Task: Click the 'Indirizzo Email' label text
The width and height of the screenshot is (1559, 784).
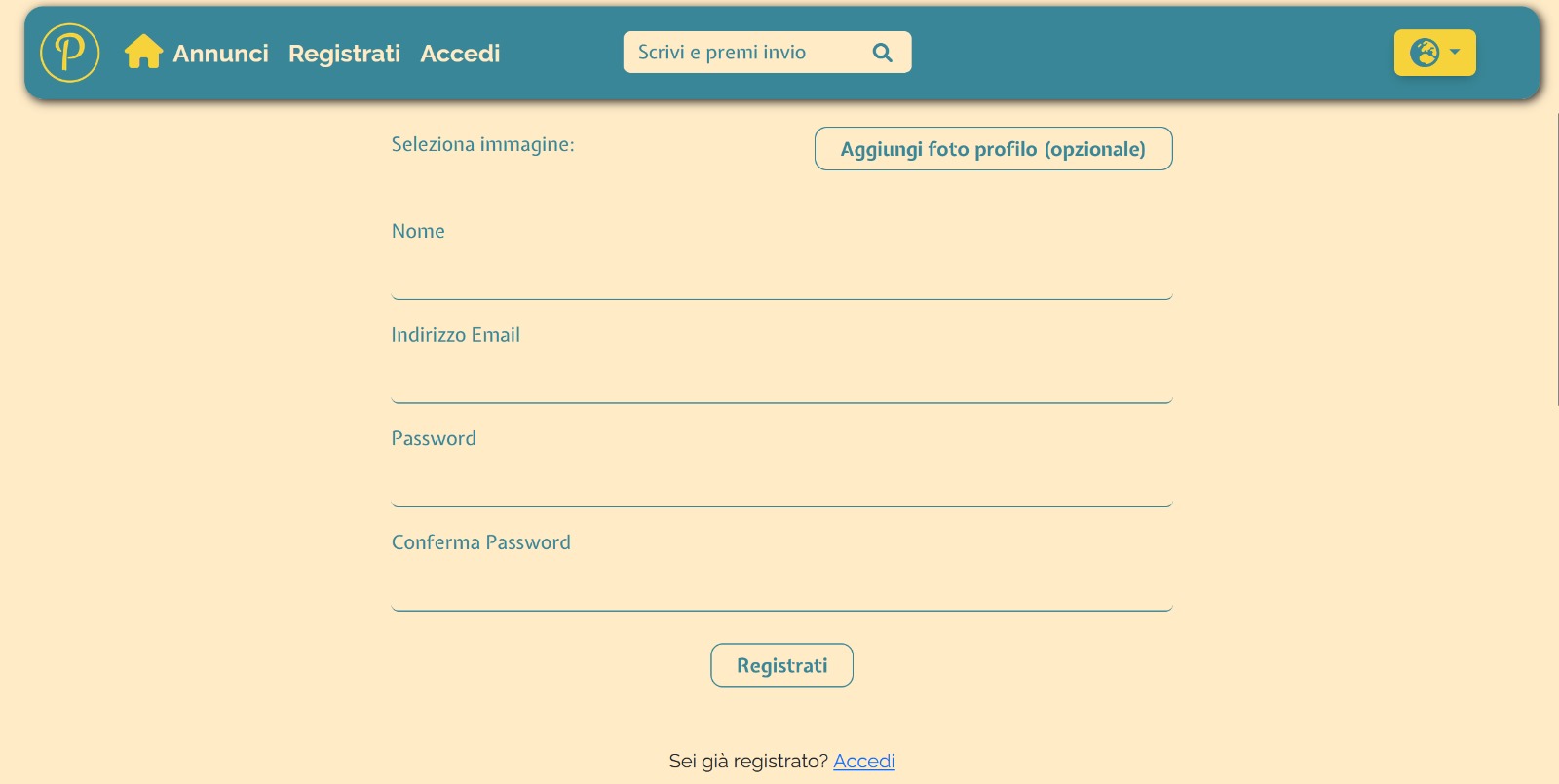Action: tap(455, 335)
